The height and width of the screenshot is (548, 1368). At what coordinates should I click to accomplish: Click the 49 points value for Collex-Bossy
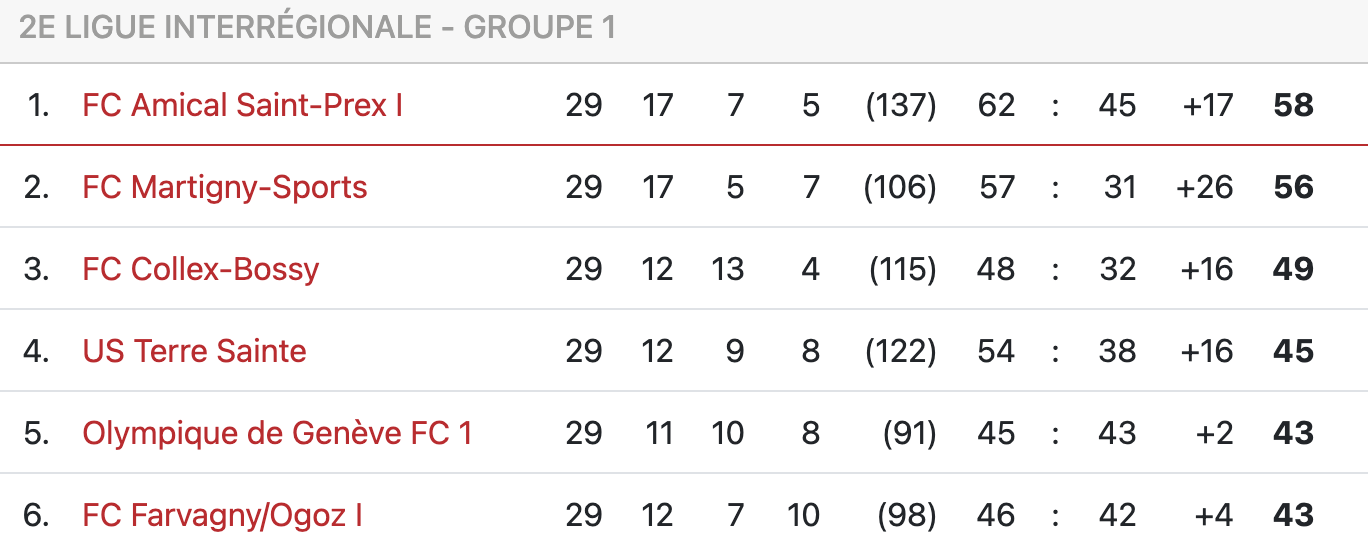1293,269
